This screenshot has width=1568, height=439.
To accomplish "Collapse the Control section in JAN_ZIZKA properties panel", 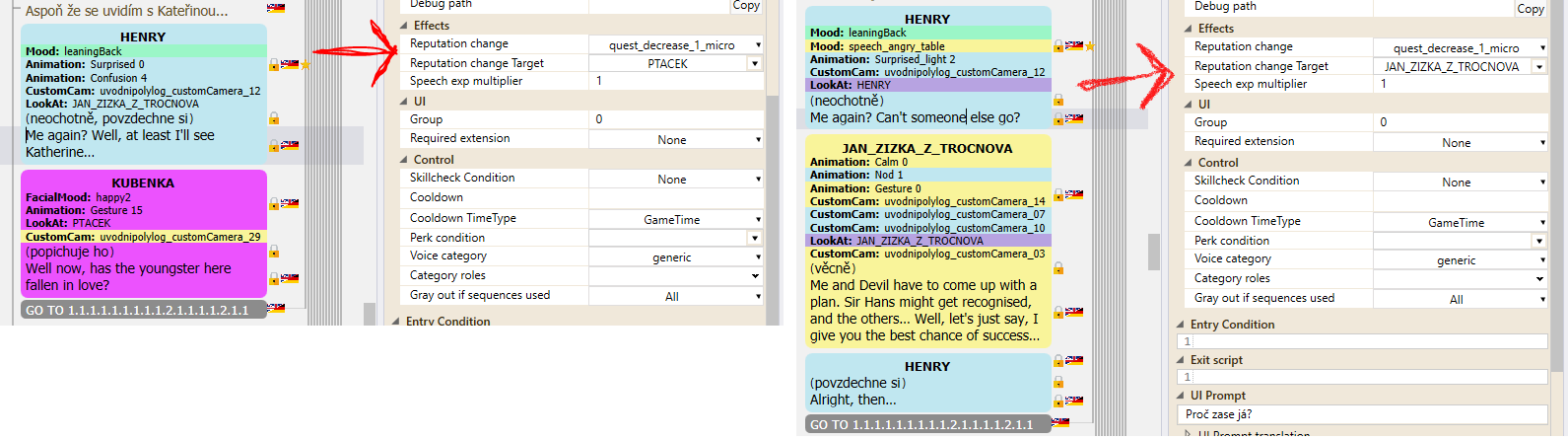I will point(1188,163).
